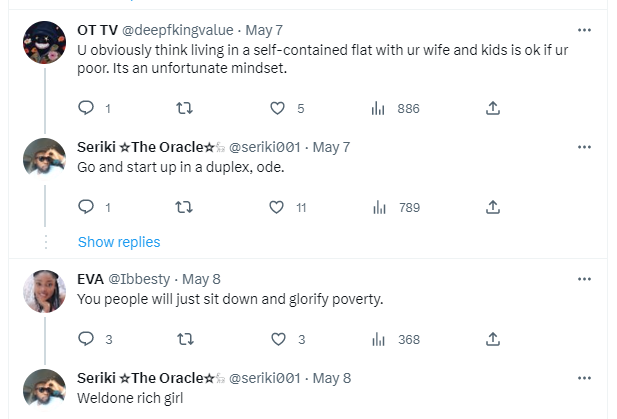Open EVA's profile avatar
Screen dimensions: 617x419
point(44,291)
